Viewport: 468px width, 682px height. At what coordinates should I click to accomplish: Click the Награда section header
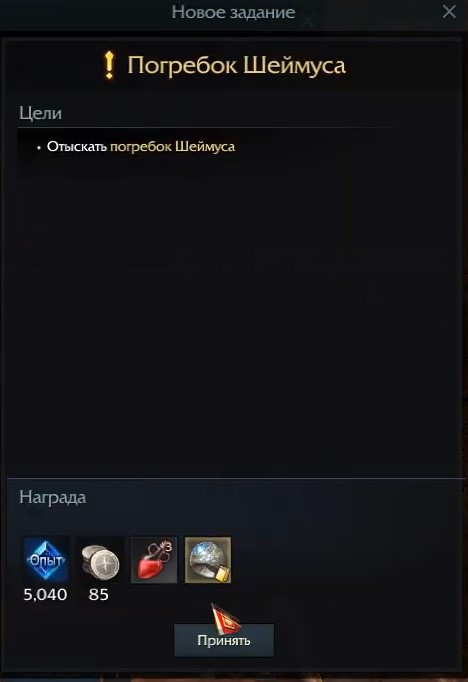(53, 498)
